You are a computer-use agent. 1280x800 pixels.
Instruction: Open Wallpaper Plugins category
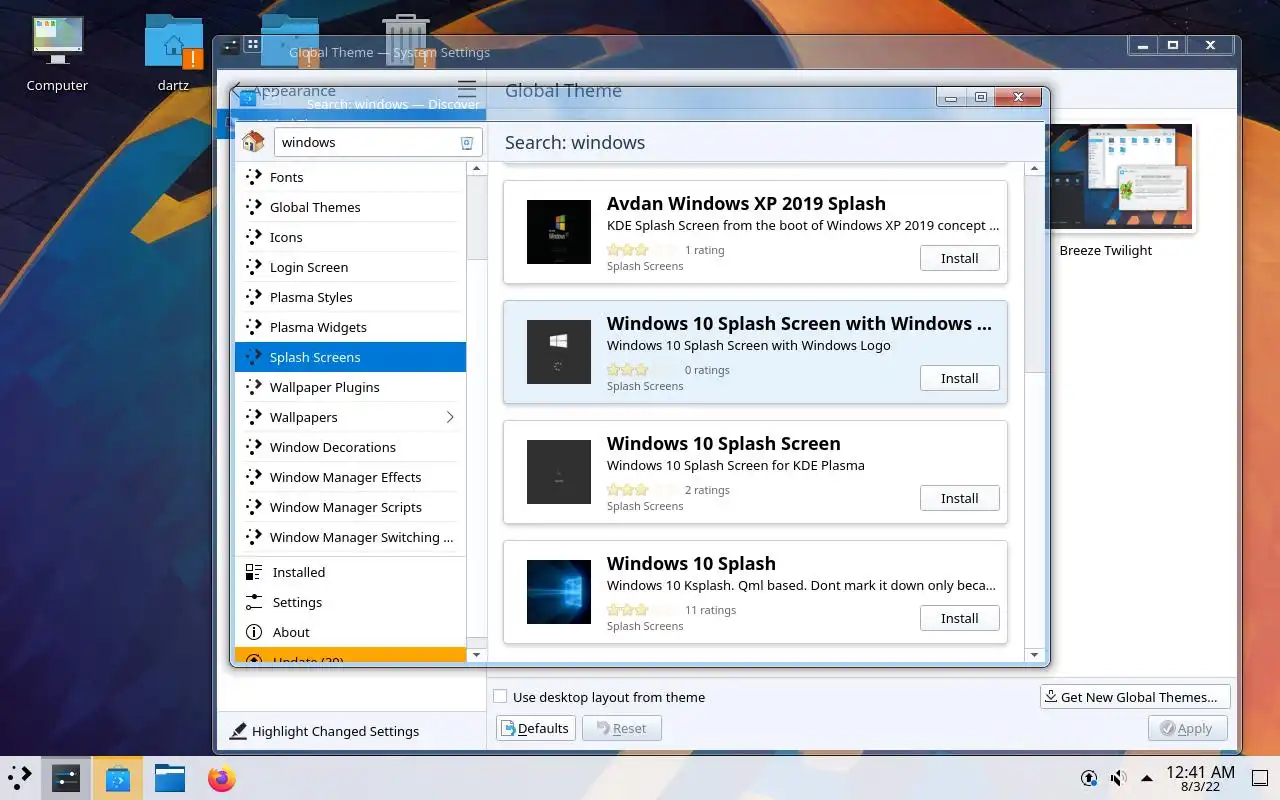350,387
